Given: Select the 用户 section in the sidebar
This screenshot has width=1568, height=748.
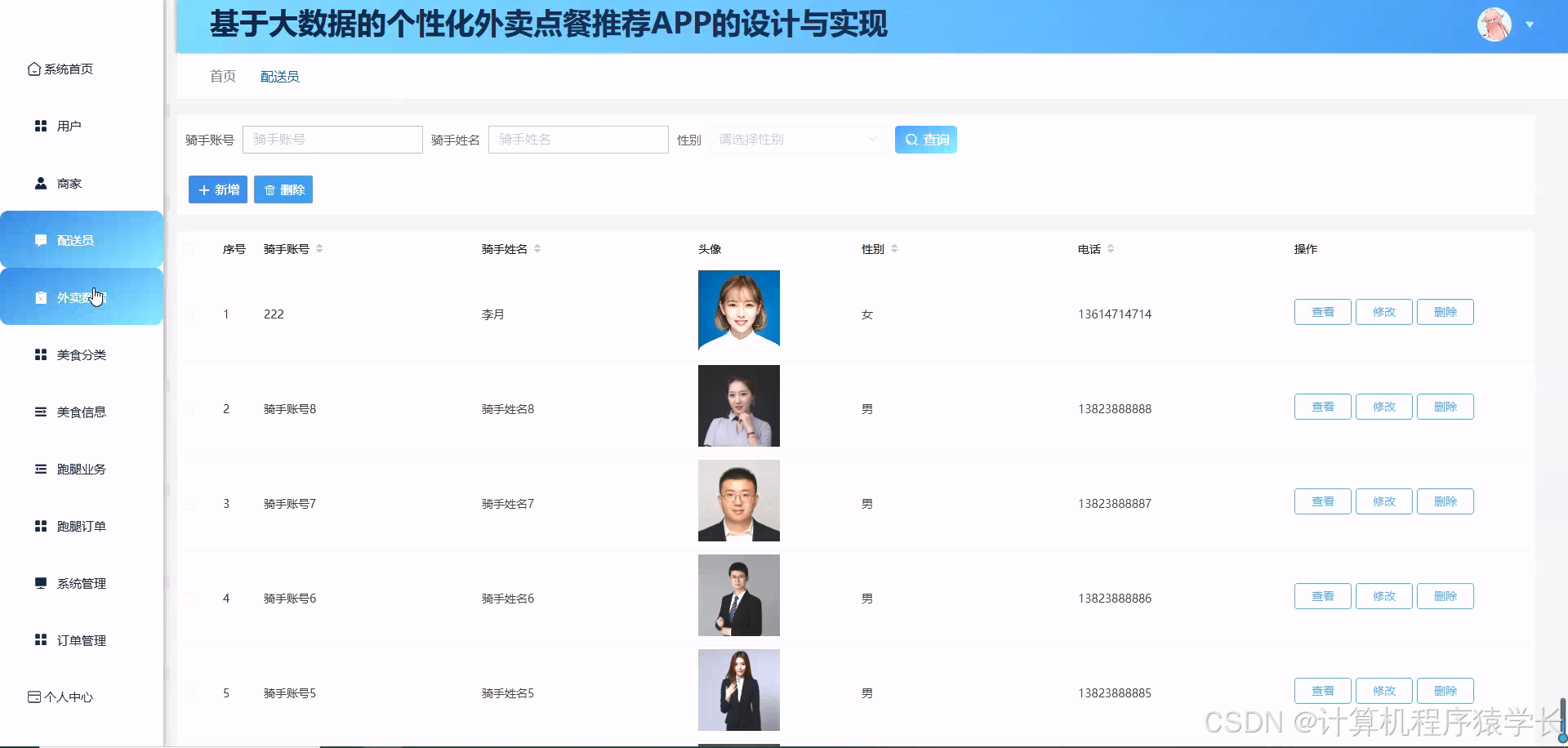Looking at the screenshot, I should pyautogui.click(x=40, y=126).
